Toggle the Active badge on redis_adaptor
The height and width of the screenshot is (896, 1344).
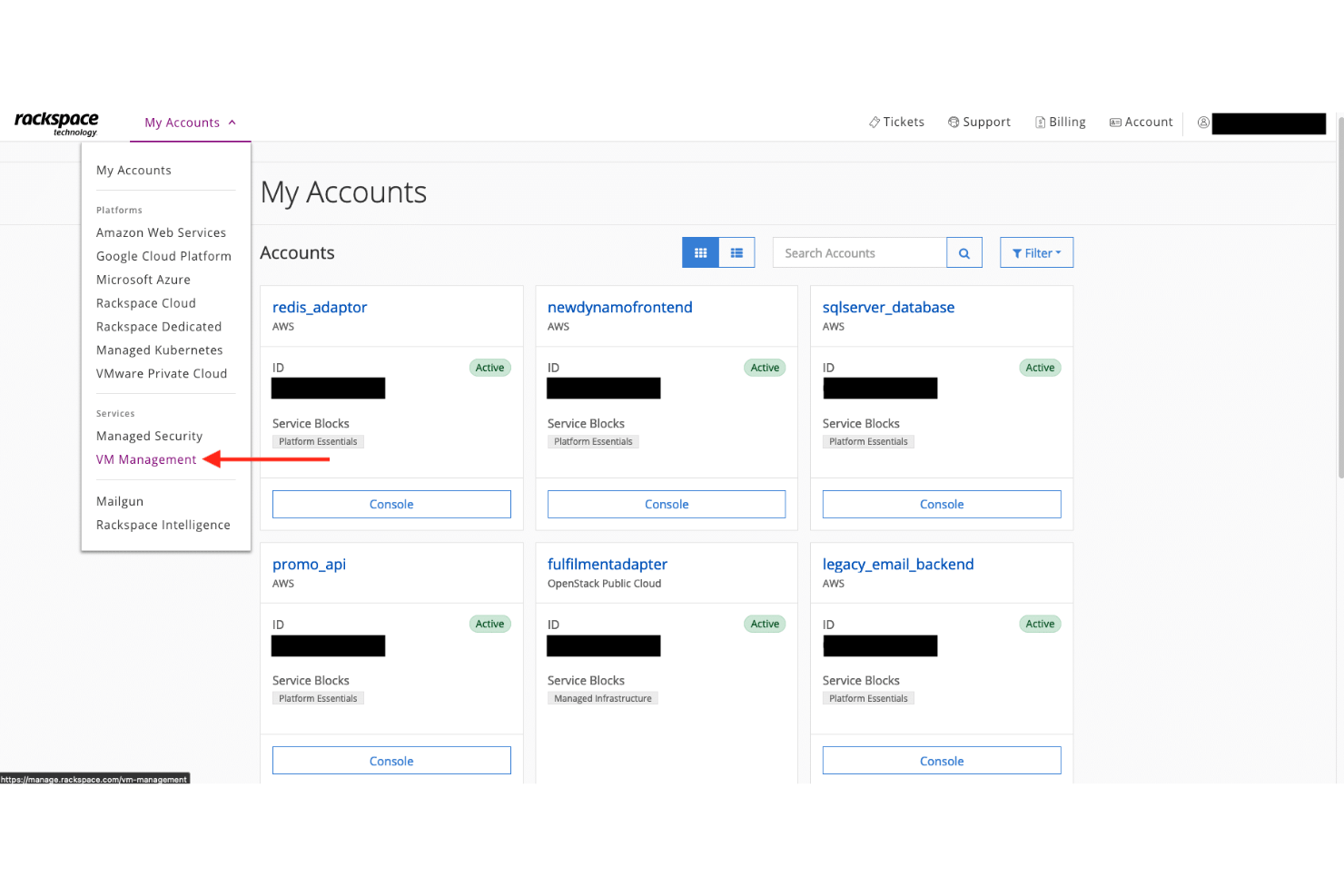489,368
